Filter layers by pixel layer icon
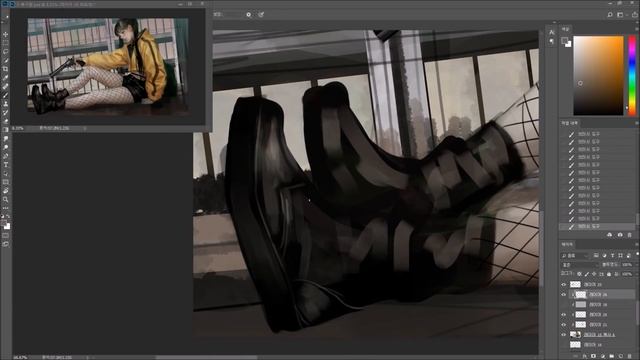The image size is (640, 360). [596, 256]
